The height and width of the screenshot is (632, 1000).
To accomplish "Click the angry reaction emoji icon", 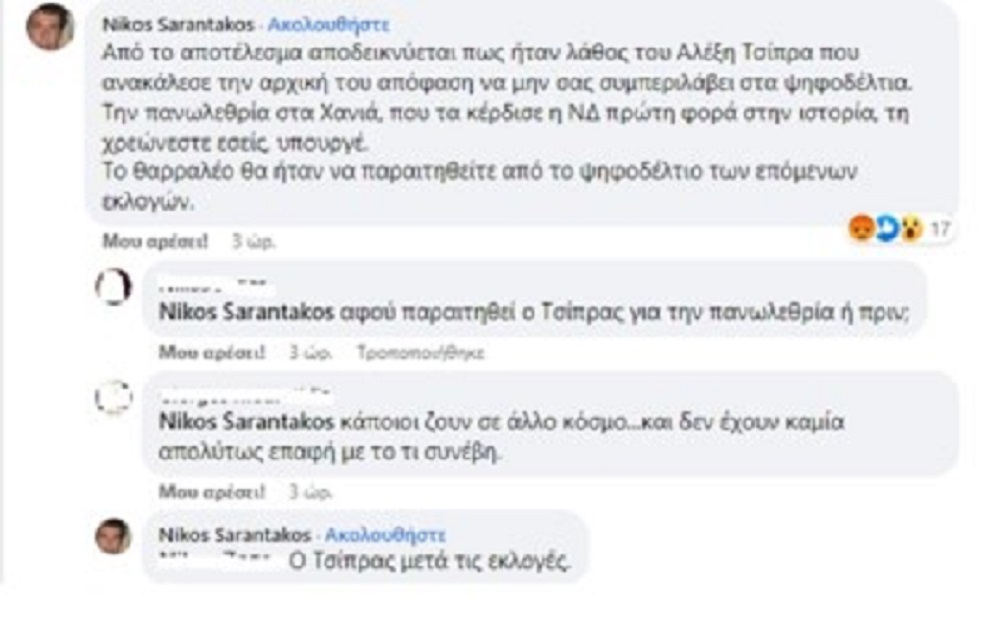I will click(859, 230).
